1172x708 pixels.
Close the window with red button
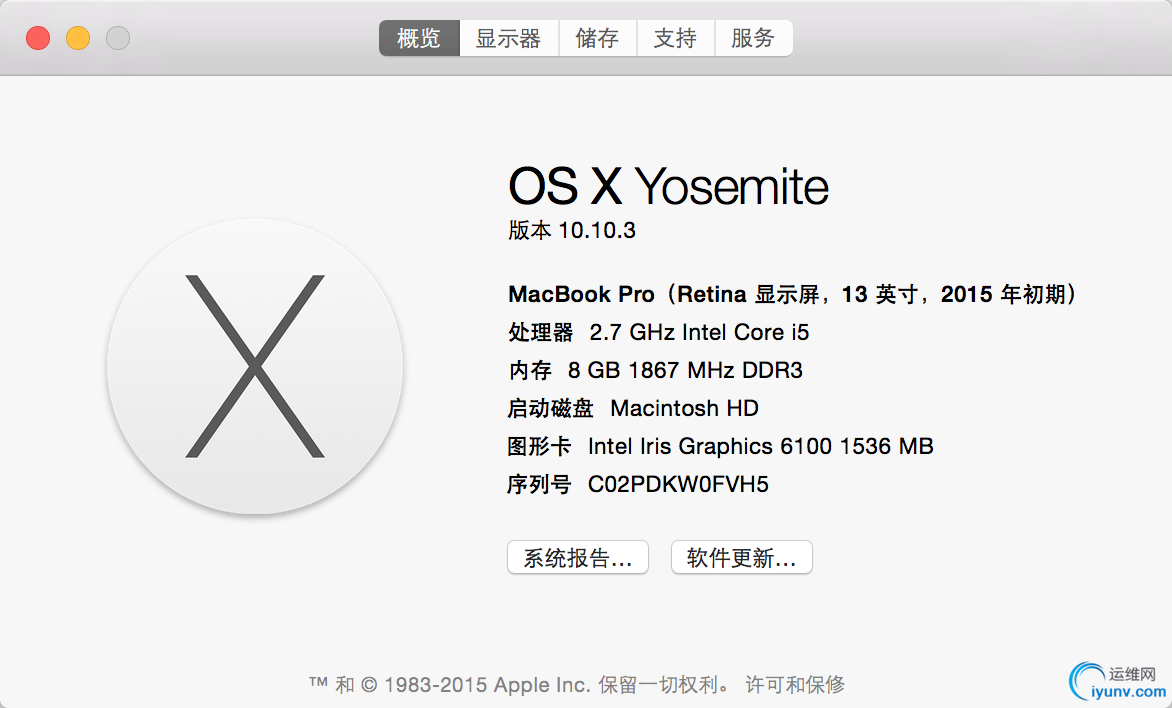point(38,38)
